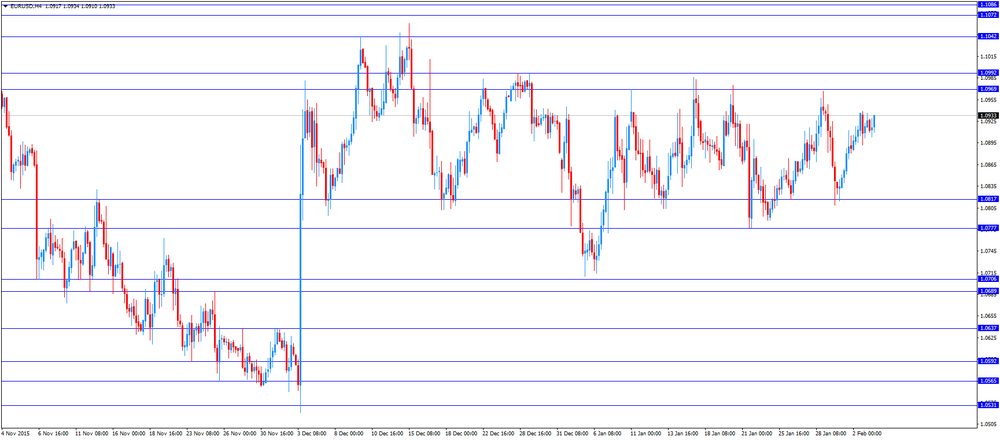Select the 1.0817 support line label
This screenshot has width=1000, height=440.
click(987, 199)
